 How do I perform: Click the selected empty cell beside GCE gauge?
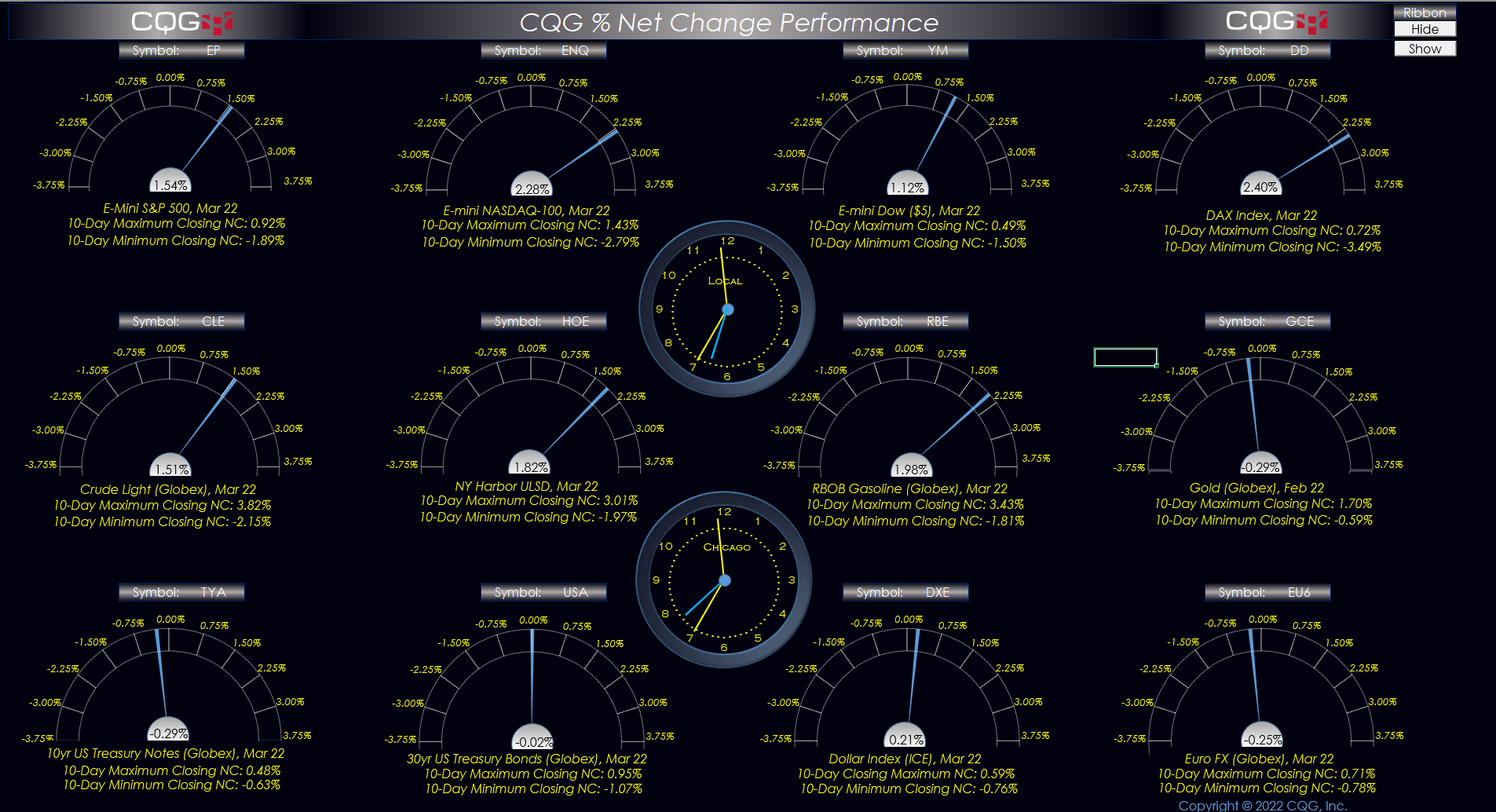click(x=1125, y=357)
